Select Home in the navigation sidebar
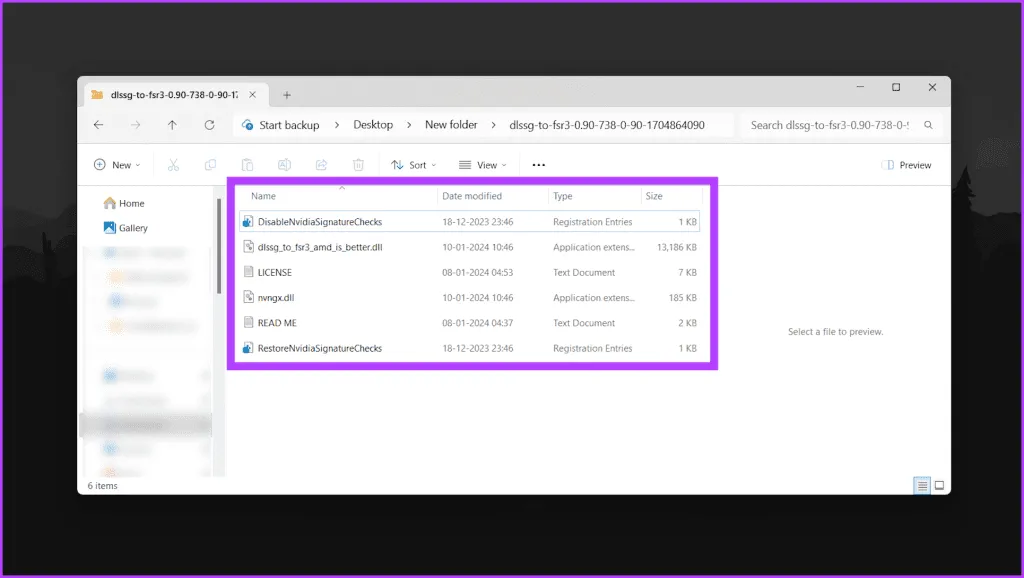 click(131, 203)
